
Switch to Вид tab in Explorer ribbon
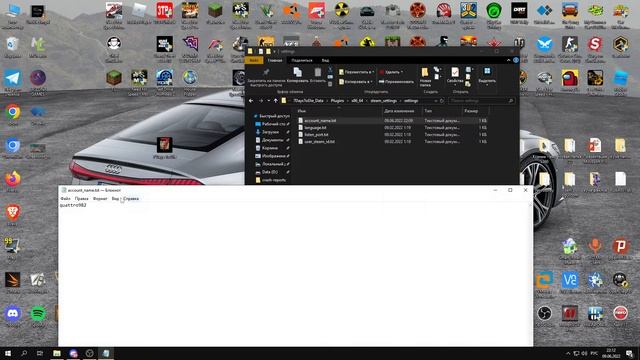click(x=325, y=60)
